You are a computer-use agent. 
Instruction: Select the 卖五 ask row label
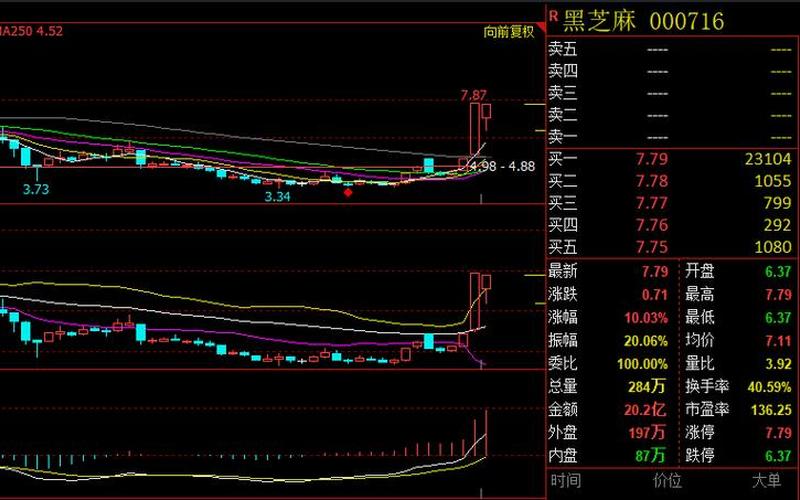pos(563,49)
